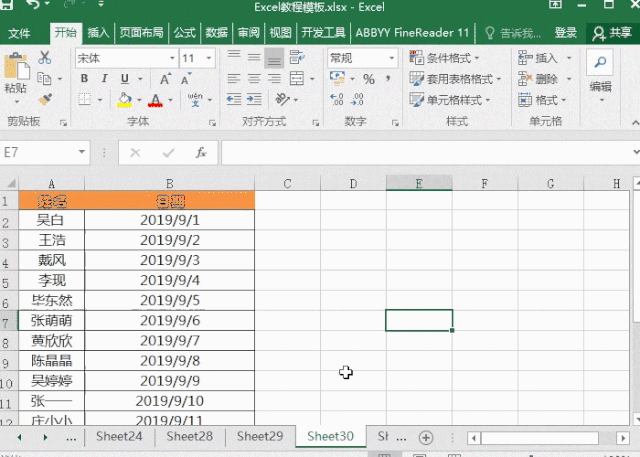Apply yellow fill color bucket
This screenshot has width=640, height=457.
[x=124, y=99]
